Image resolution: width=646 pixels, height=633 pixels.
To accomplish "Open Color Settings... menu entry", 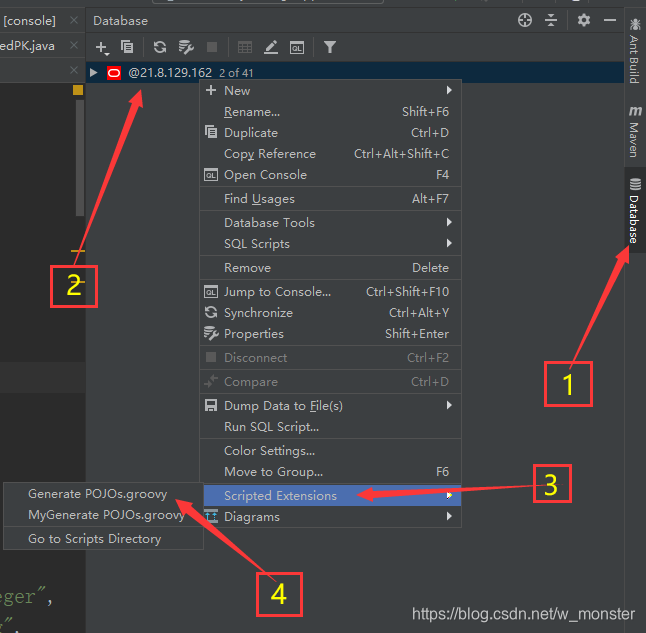I will (330, 450).
